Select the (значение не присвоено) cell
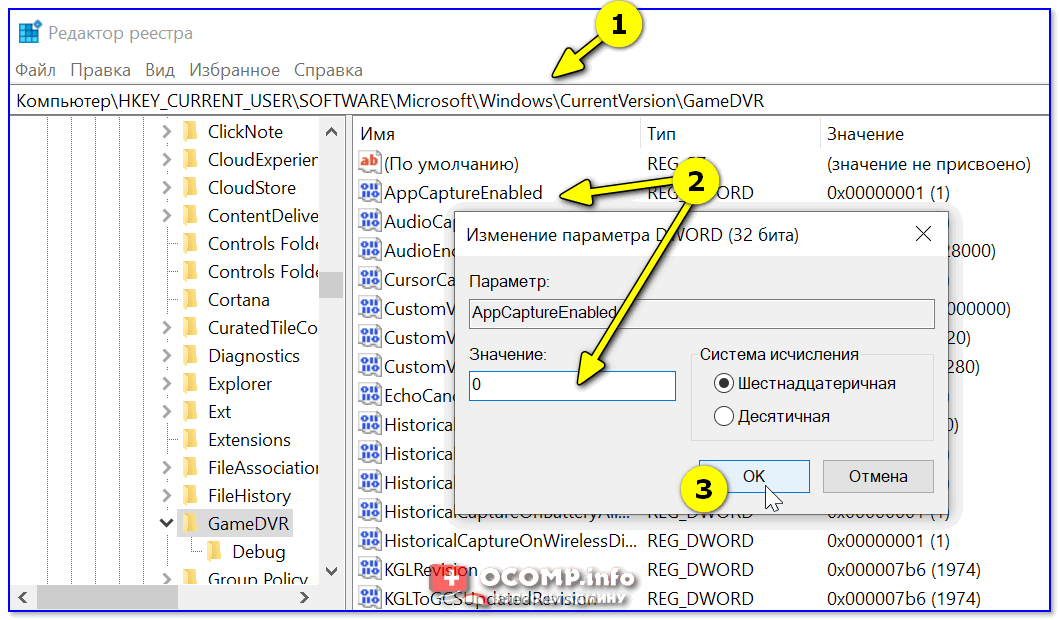This screenshot has height=620, width=1059. [929, 163]
